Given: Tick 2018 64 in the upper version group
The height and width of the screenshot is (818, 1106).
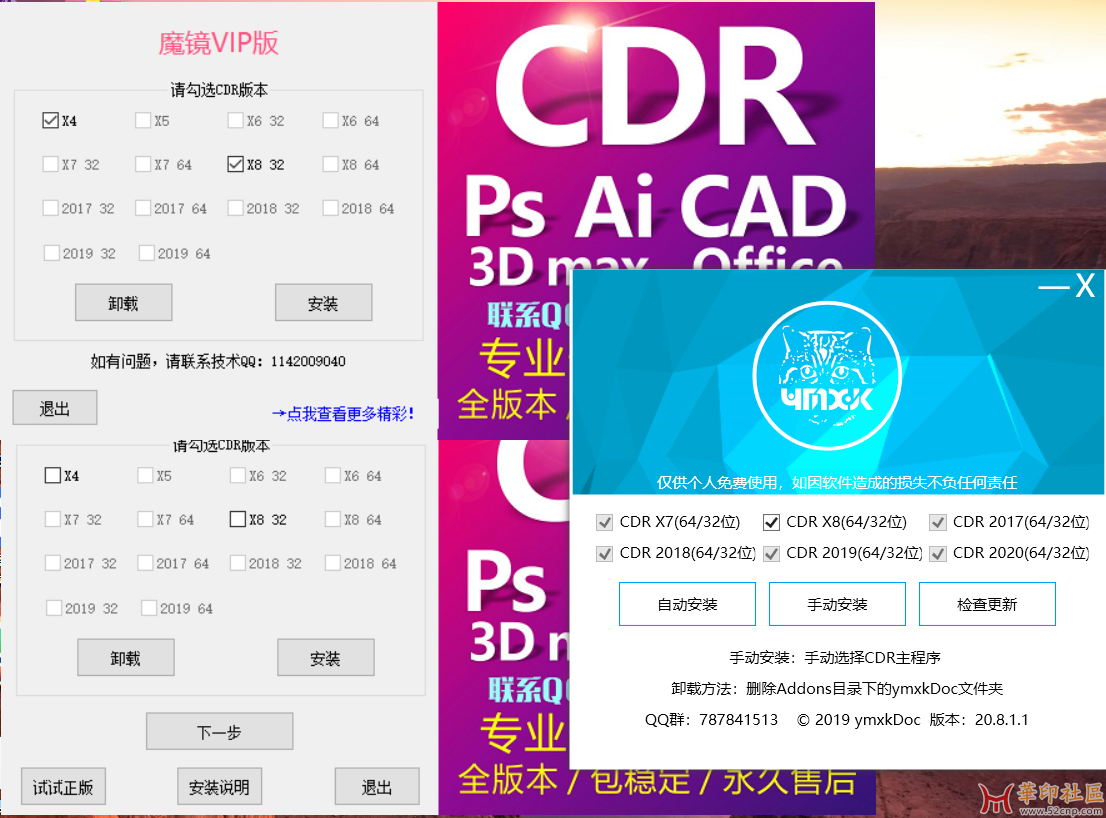Looking at the screenshot, I should pos(330,208).
